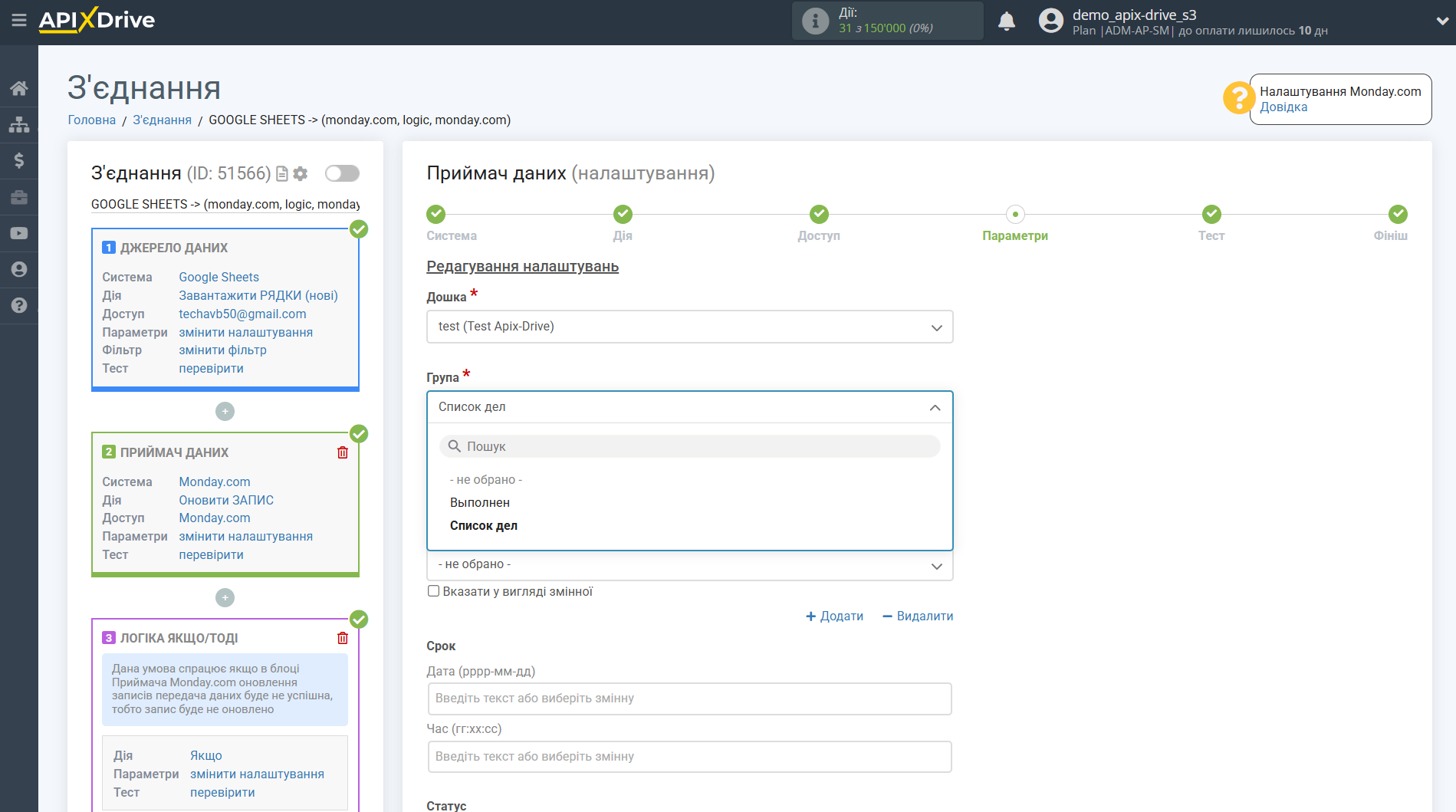Toggle the connection enable switch
This screenshot has height=812, width=1456.
click(x=342, y=173)
